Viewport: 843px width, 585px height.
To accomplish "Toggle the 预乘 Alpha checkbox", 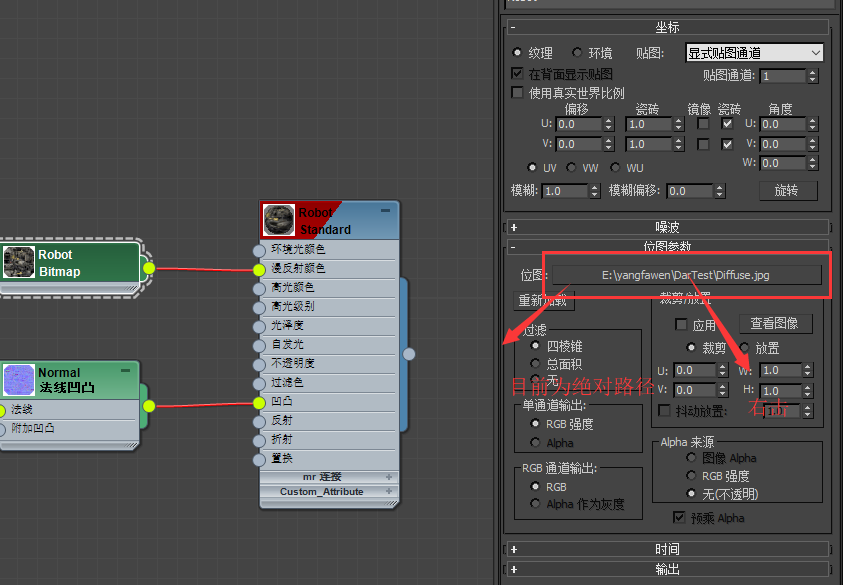I will coord(679,517).
